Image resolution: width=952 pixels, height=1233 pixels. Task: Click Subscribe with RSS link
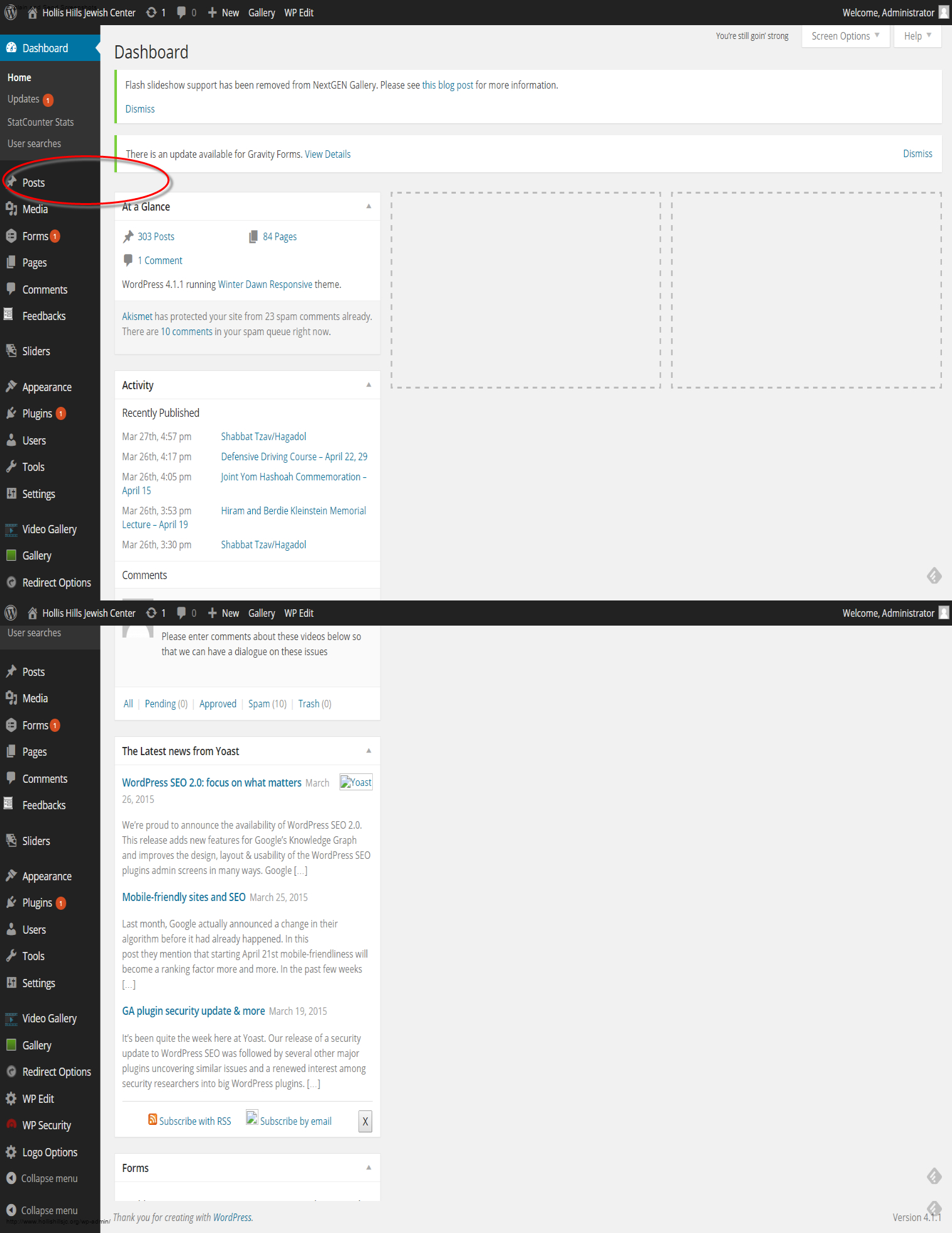pos(195,1121)
